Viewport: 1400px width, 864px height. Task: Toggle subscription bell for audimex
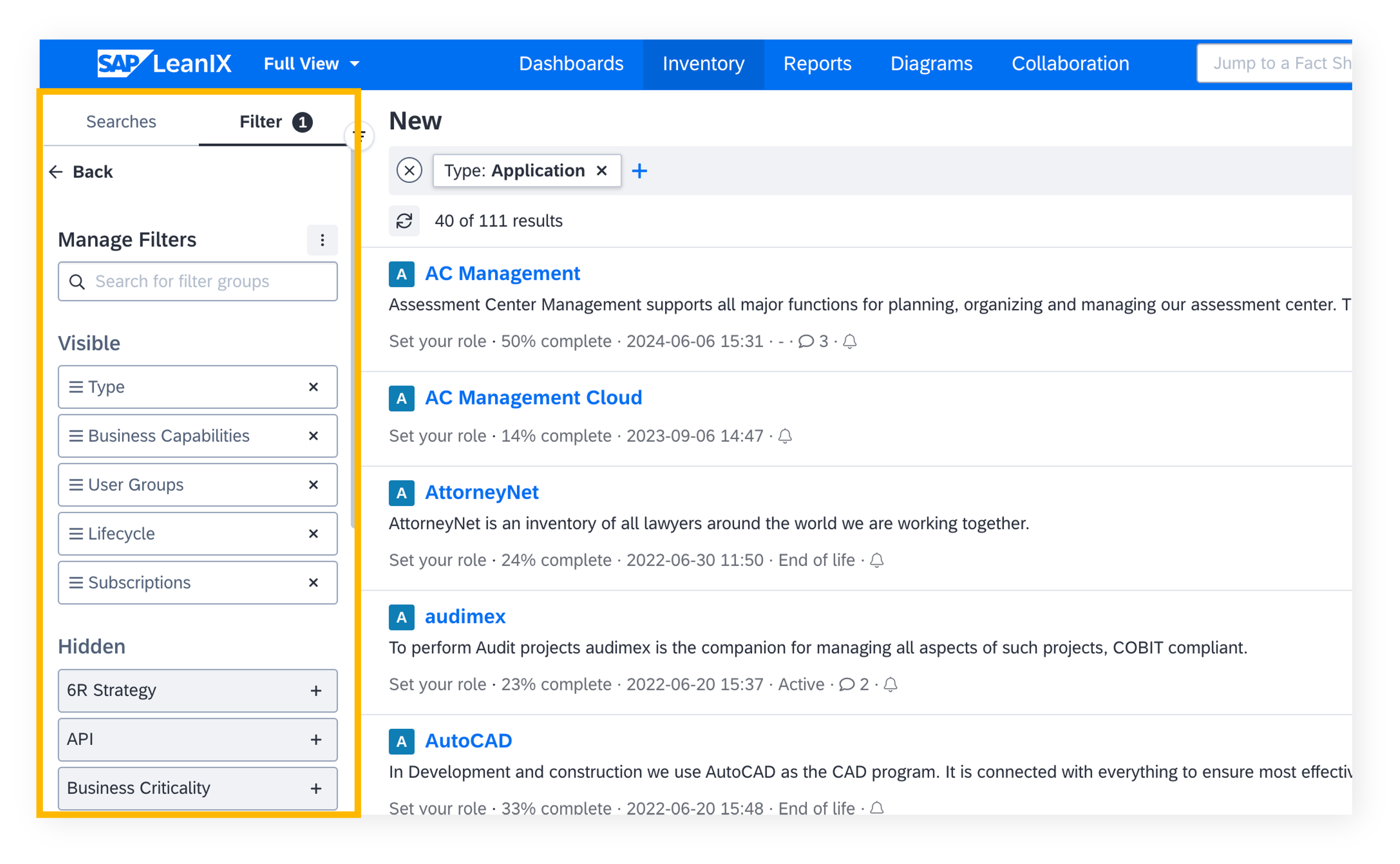click(x=890, y=684)
